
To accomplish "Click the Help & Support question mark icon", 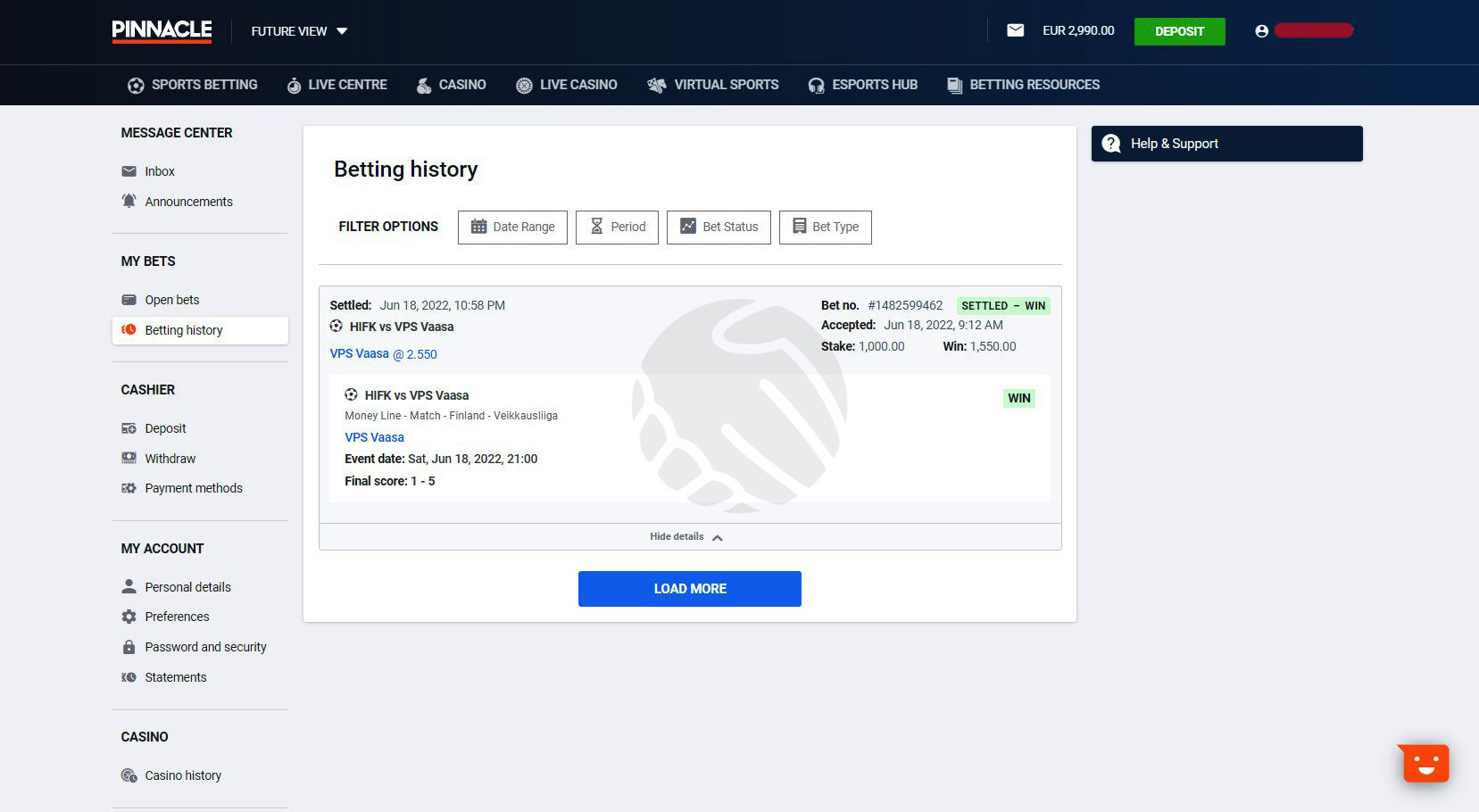I will pyautogui.click(x=1111, y=144).
